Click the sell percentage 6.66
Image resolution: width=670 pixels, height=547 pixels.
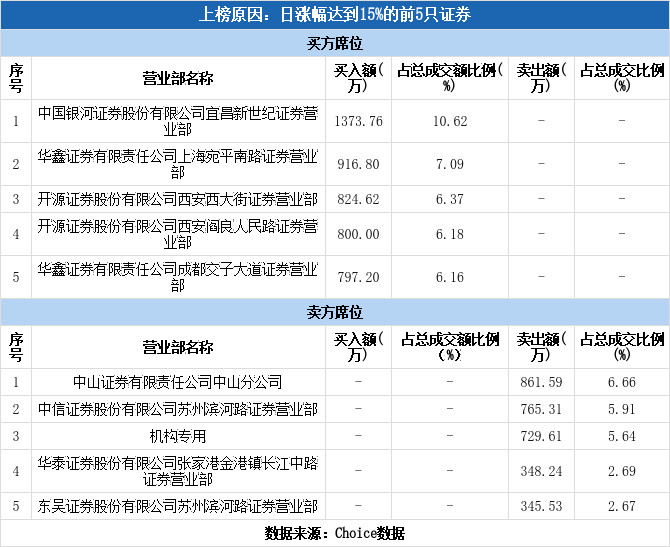(622, 382)
